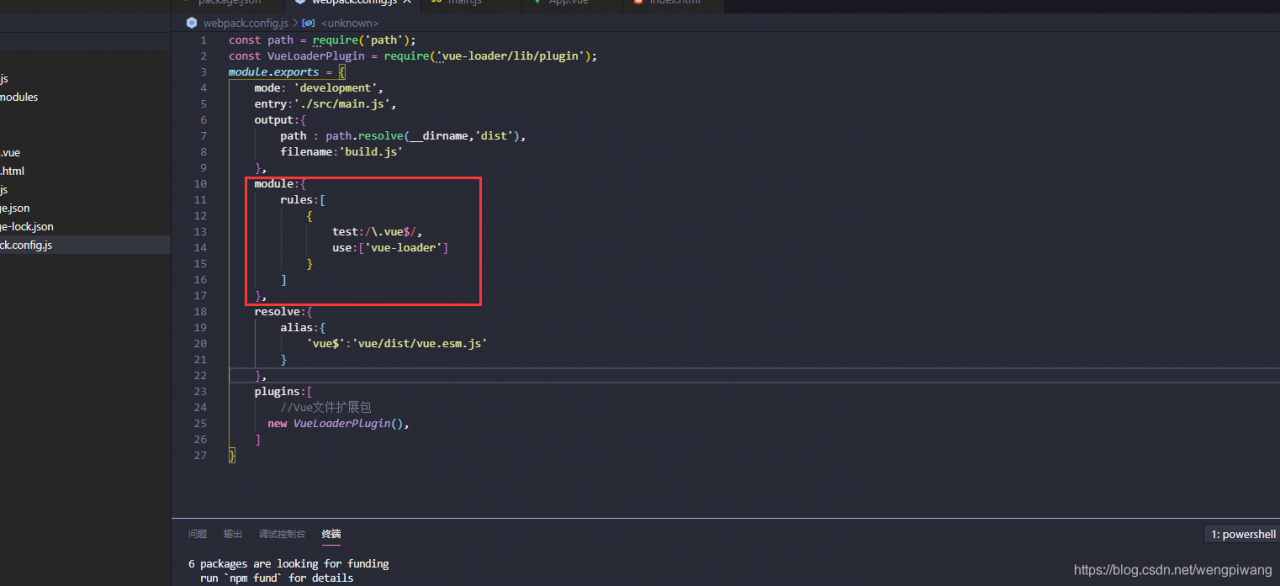The height and width of the screenshot is (586, 1280).
Task: Click the 'vue/dist/vue.esm.js' string
Action: [x=419, y=344]
